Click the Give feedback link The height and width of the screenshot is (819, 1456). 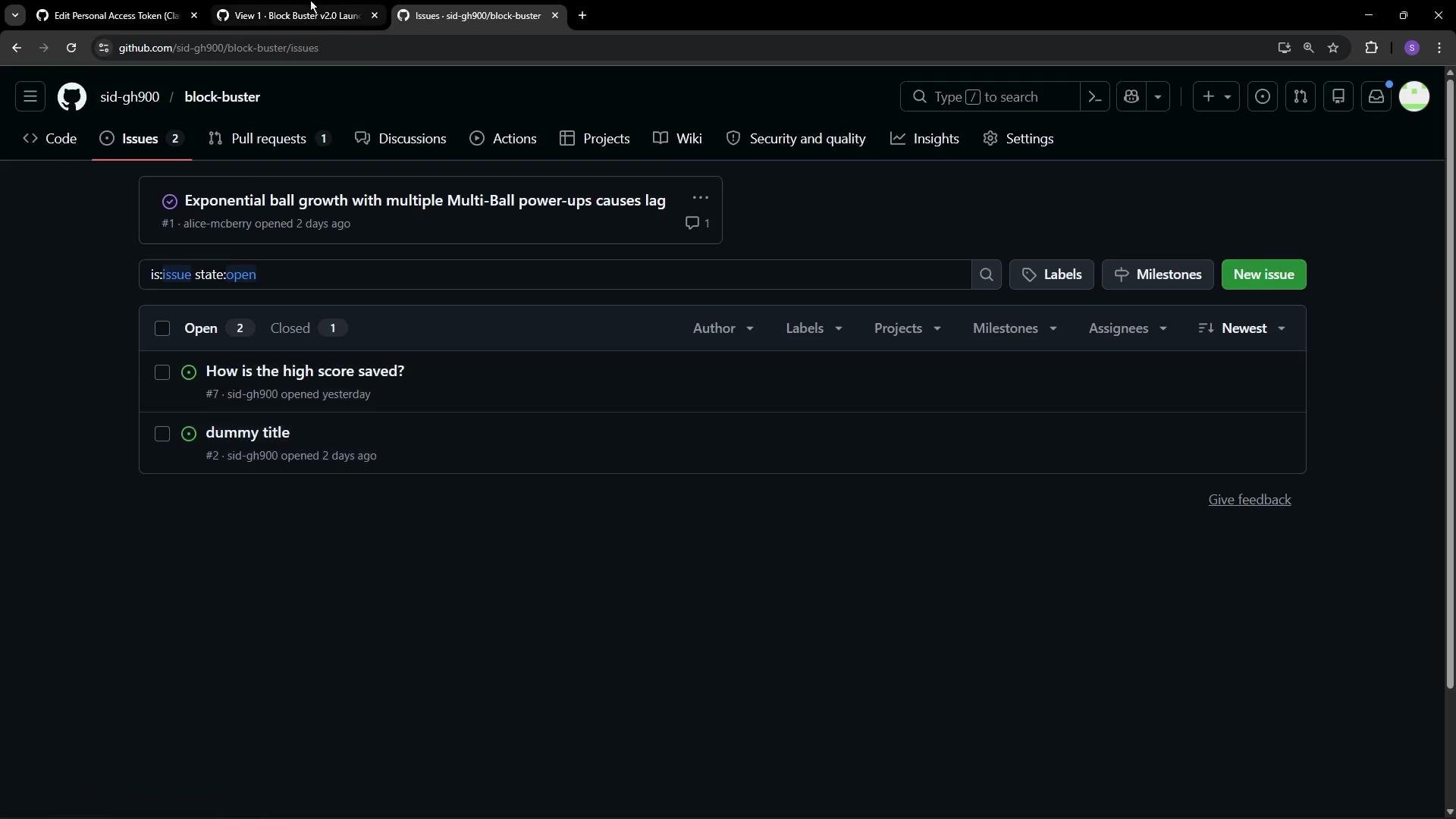[x=1250, y=500]
